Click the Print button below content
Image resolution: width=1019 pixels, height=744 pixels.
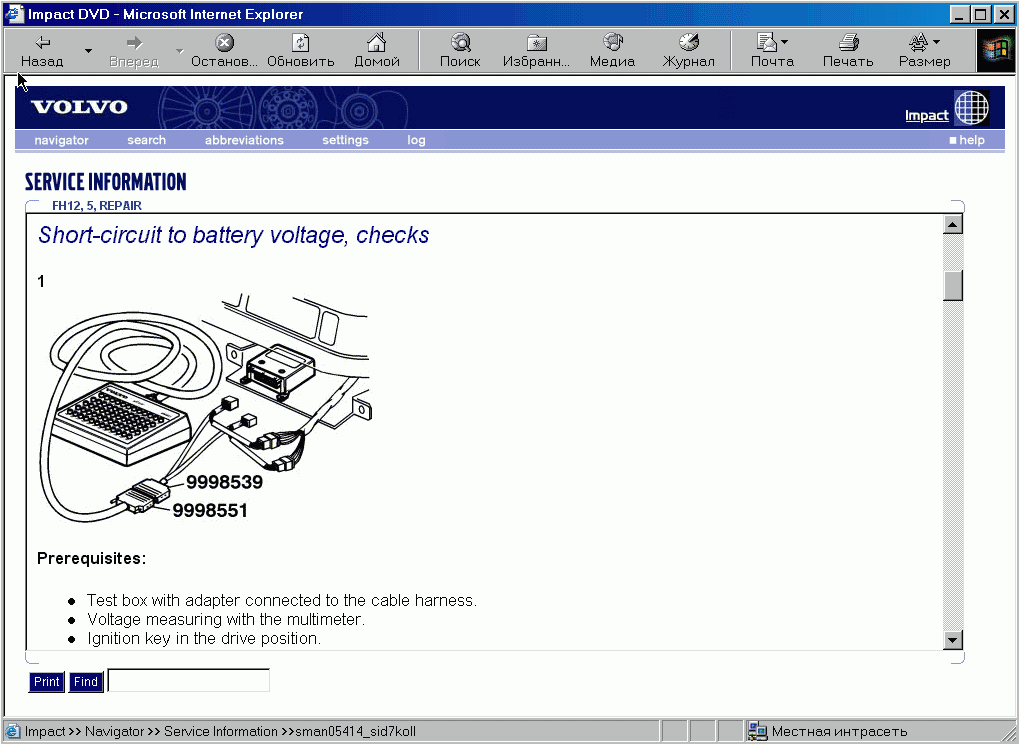coord(46,682)
